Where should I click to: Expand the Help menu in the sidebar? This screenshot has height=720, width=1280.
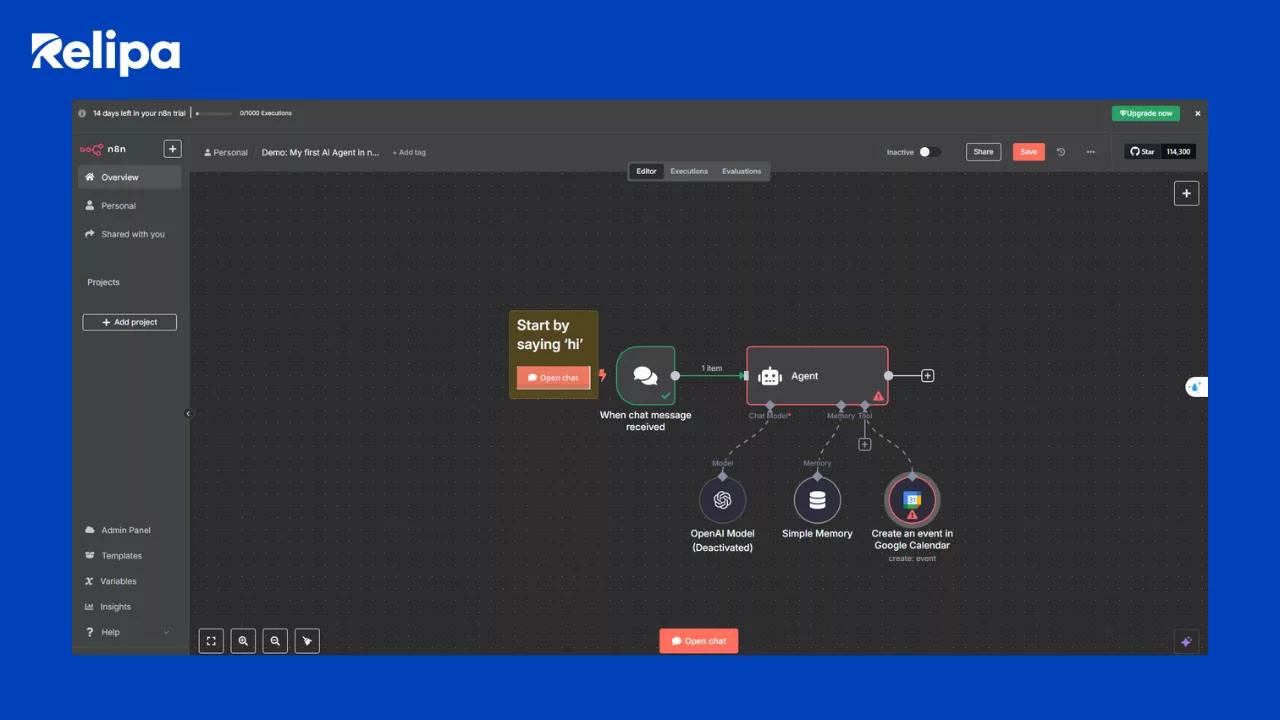coord(129,632)
